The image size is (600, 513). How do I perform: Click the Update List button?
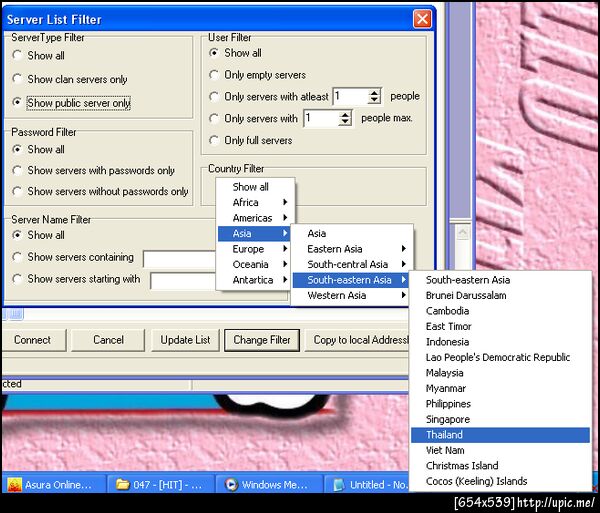point(185,340)
